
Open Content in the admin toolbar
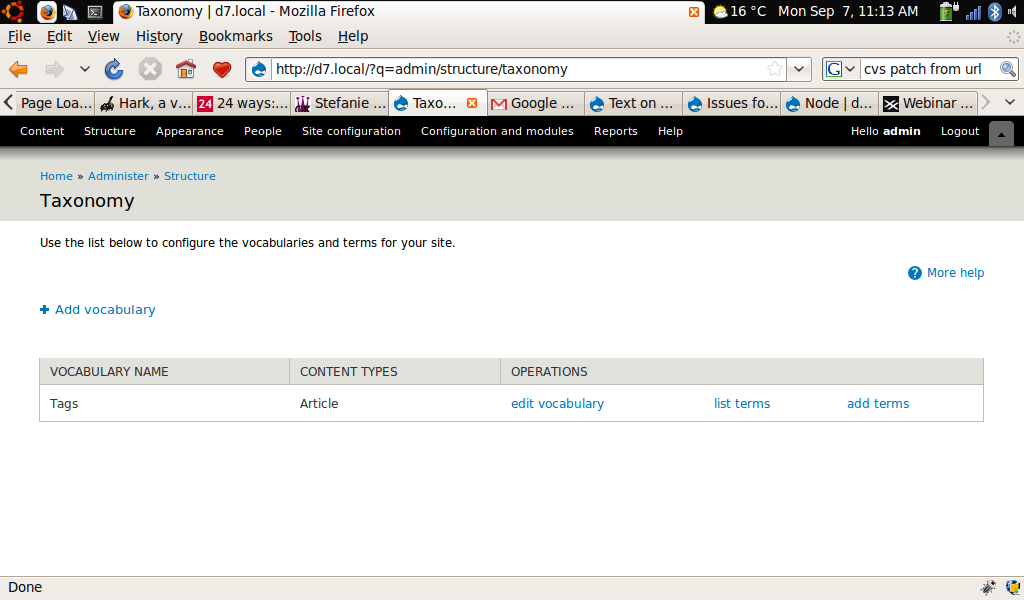[x=42, y=131]
